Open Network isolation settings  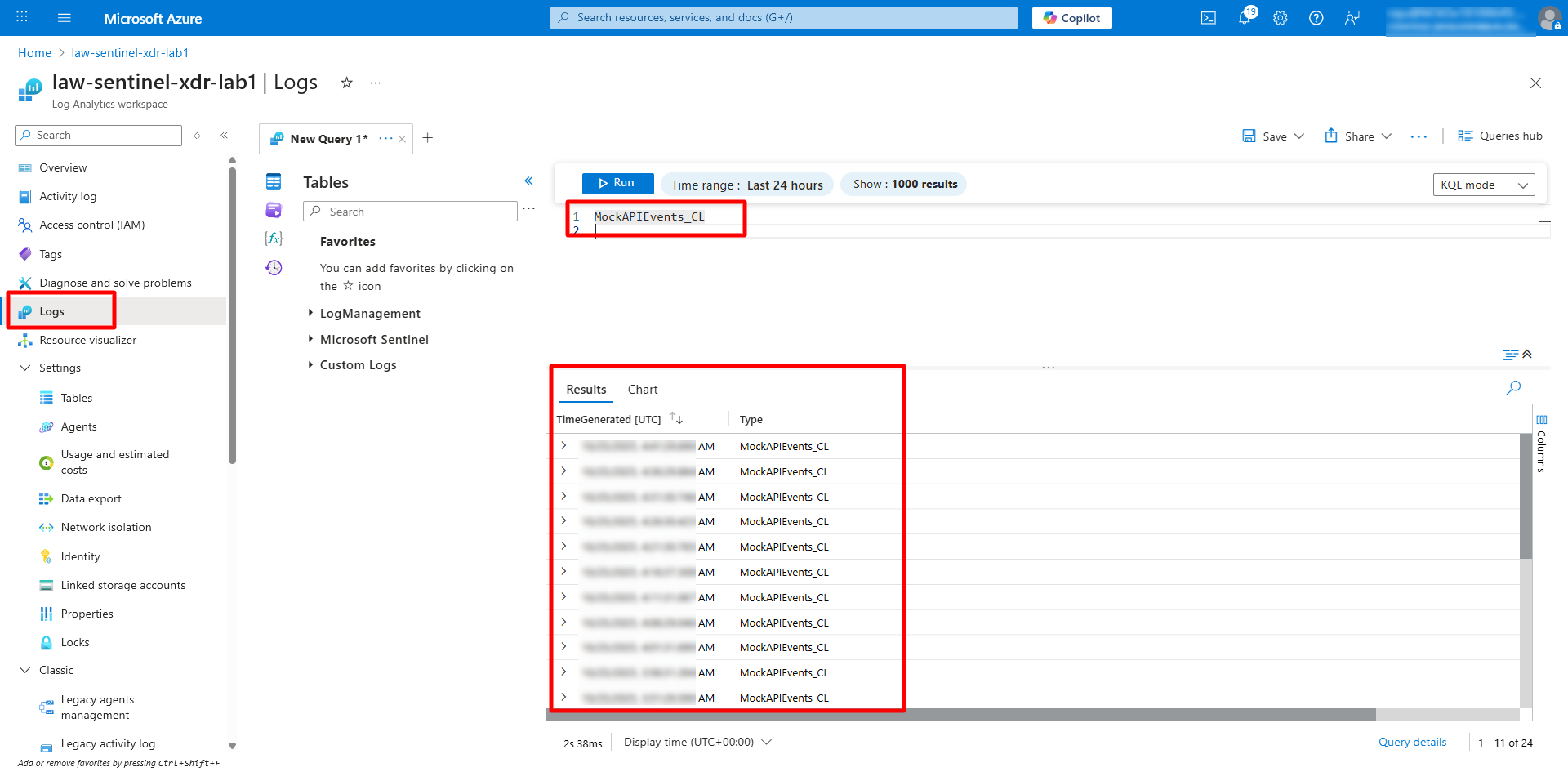pos(105,527)
